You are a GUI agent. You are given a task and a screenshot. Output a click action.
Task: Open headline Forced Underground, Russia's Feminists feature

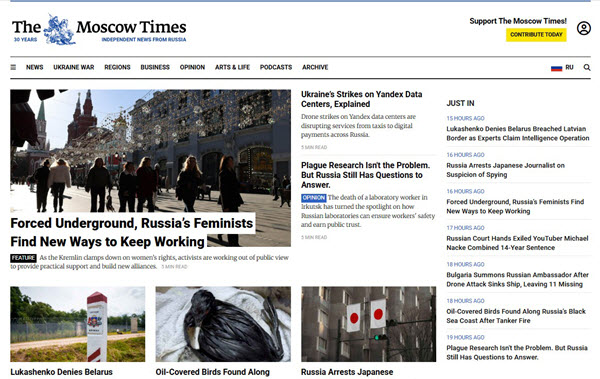[132, 232]
